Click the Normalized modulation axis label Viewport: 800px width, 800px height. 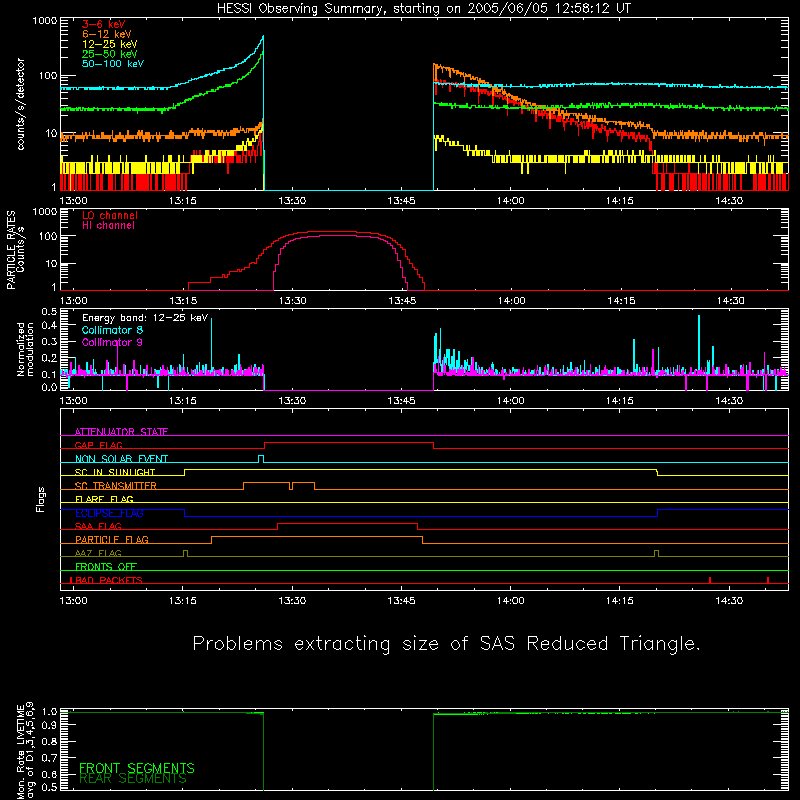point(25,349)
